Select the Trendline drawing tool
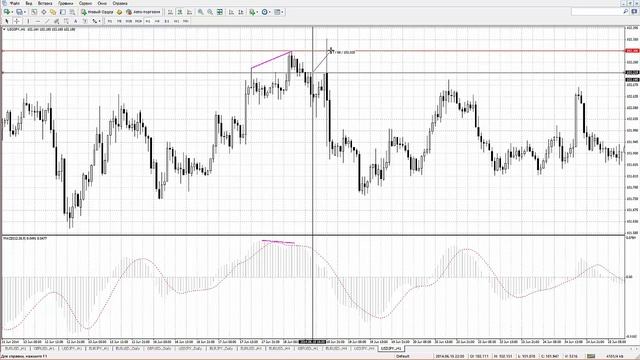 tap(47, 21)
